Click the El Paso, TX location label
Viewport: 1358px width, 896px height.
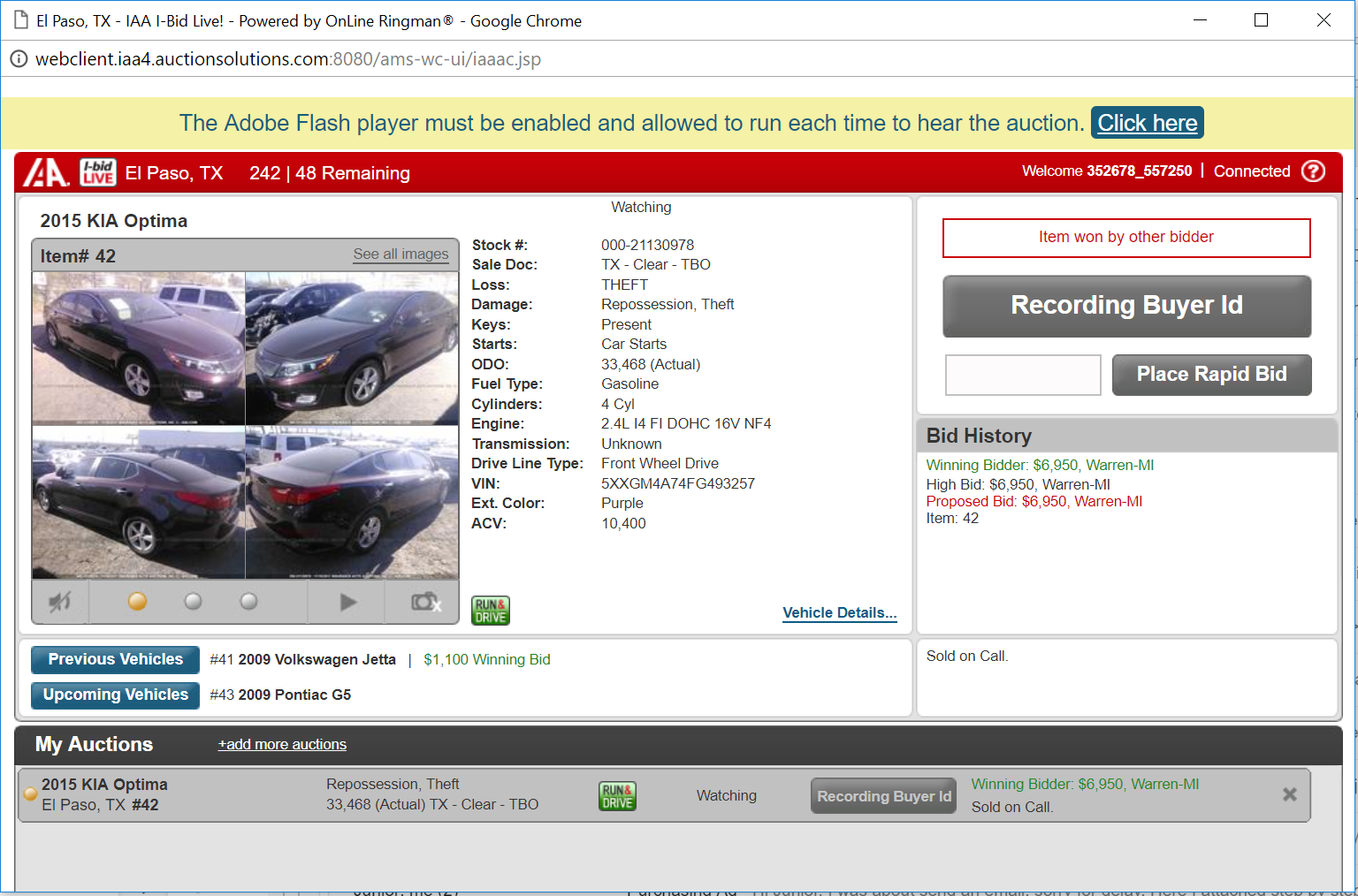click(x=174, y=173)
